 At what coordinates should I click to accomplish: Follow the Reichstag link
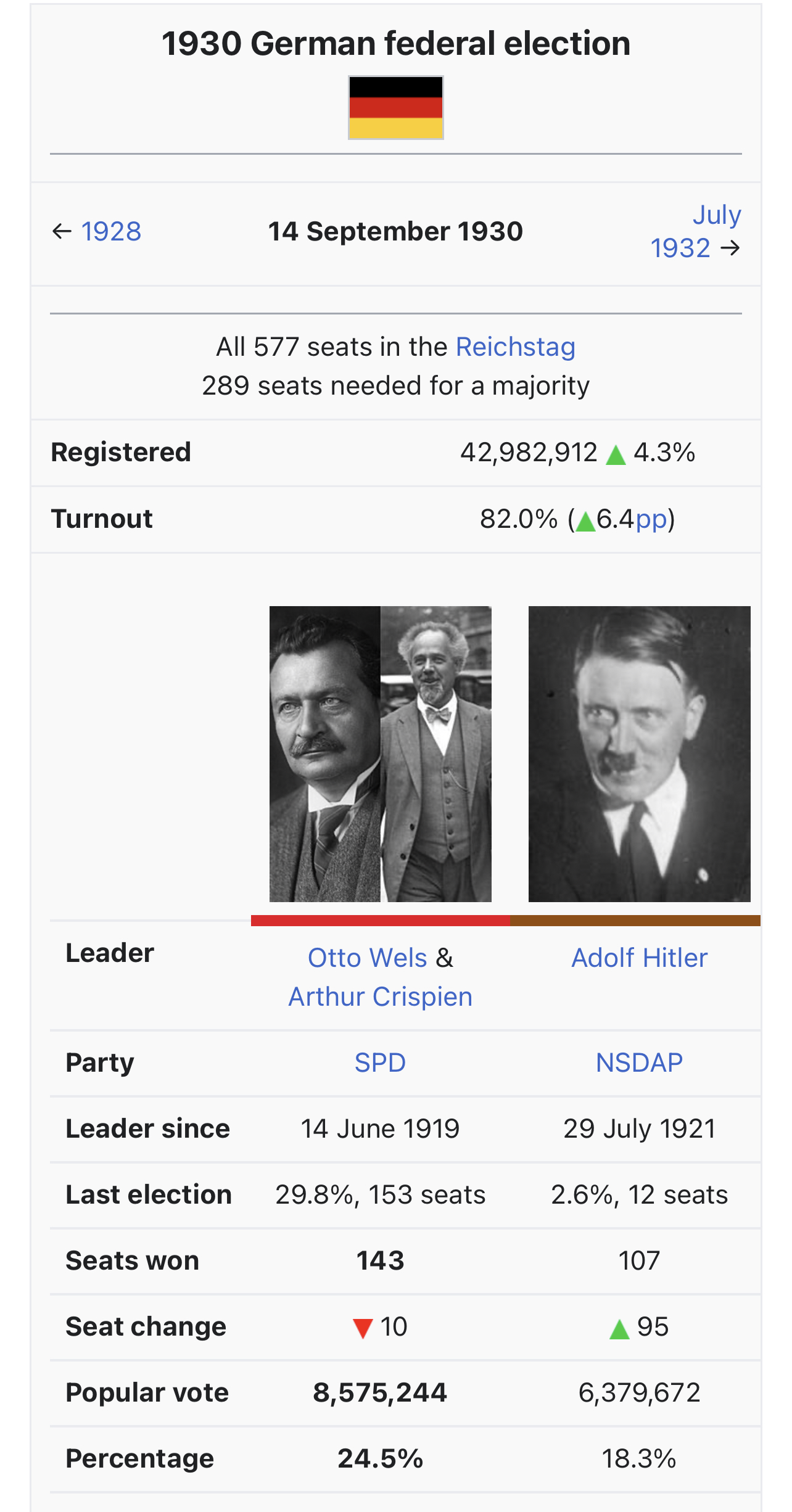click(516, 347)
